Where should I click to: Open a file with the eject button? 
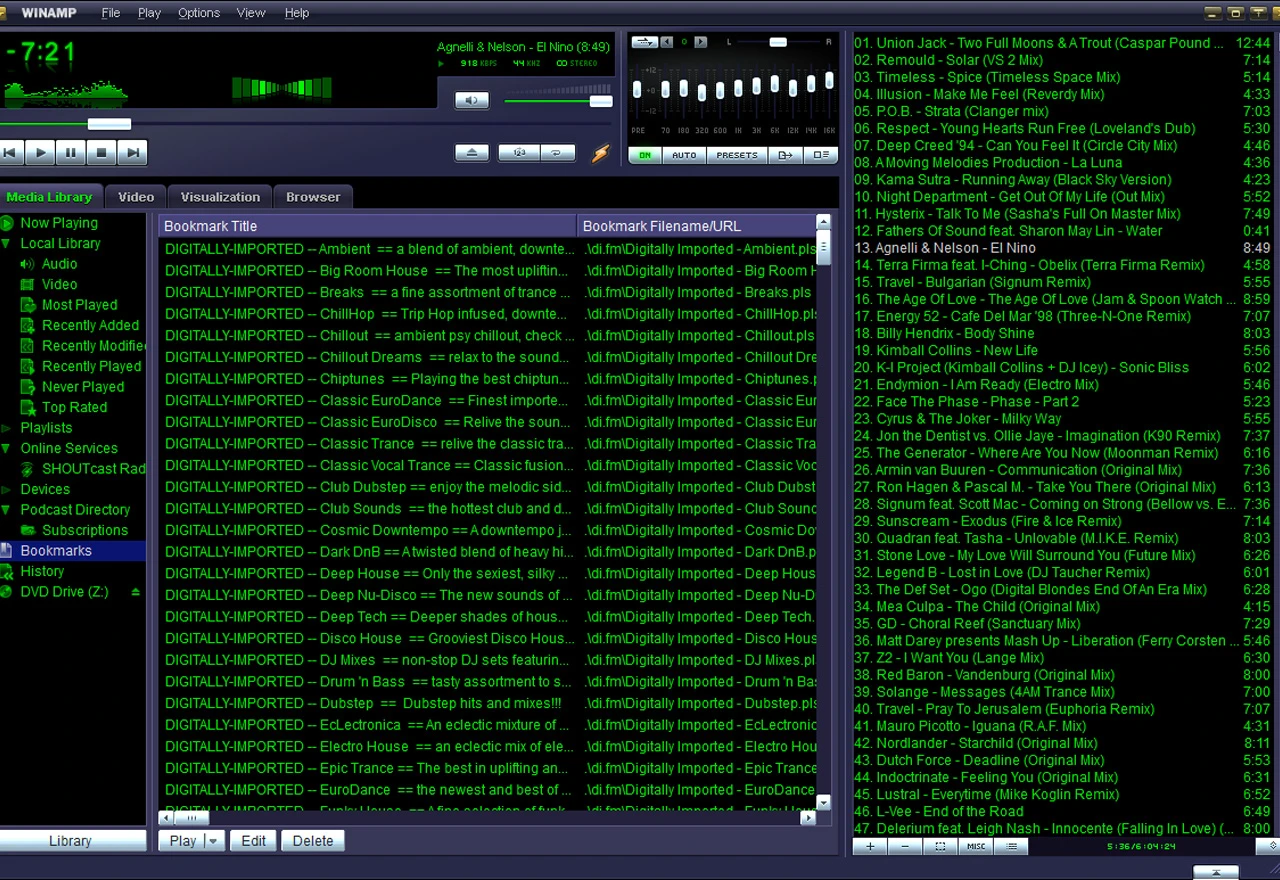(x=472, y=153)
